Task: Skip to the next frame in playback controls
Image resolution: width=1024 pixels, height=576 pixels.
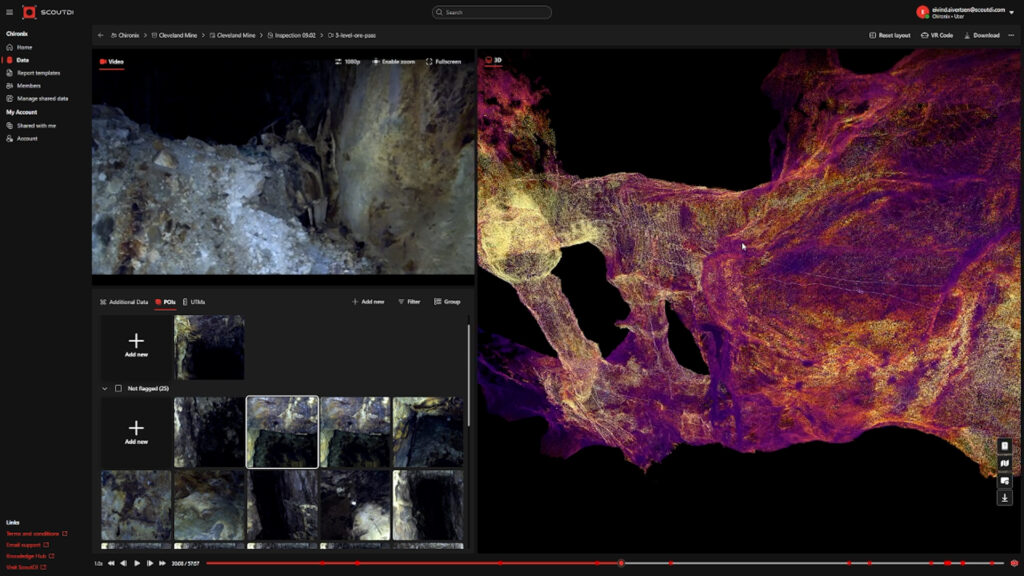Action: 150,563
